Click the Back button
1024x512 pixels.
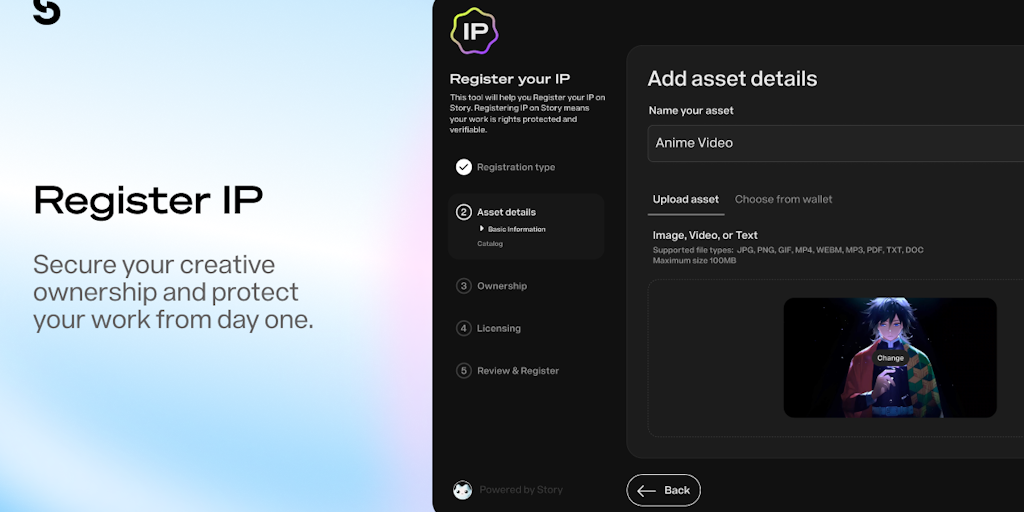click(x=664, y=490)
